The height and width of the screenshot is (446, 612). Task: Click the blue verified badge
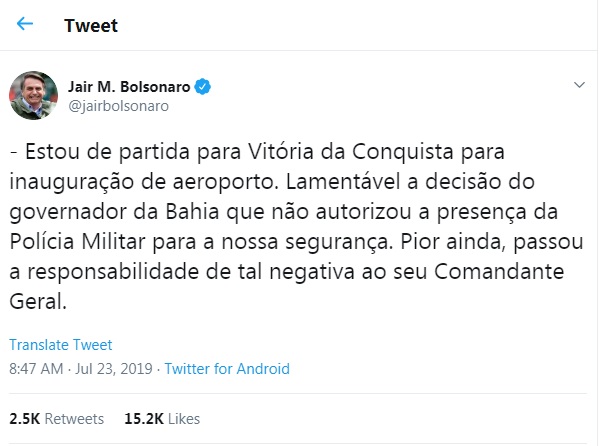coord(202,87)
